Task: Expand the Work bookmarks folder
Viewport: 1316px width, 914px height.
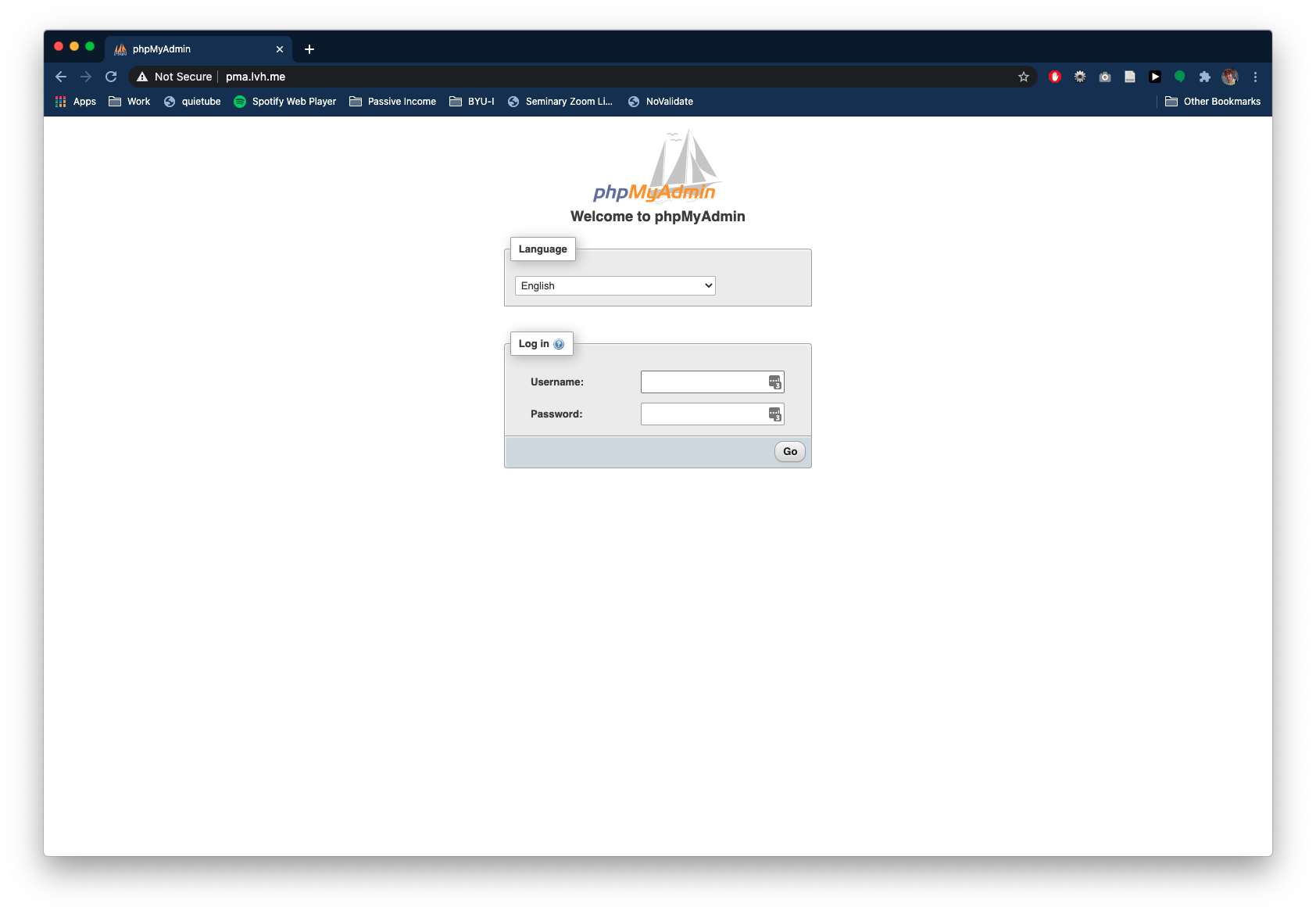Action: (x=130, y=102)
